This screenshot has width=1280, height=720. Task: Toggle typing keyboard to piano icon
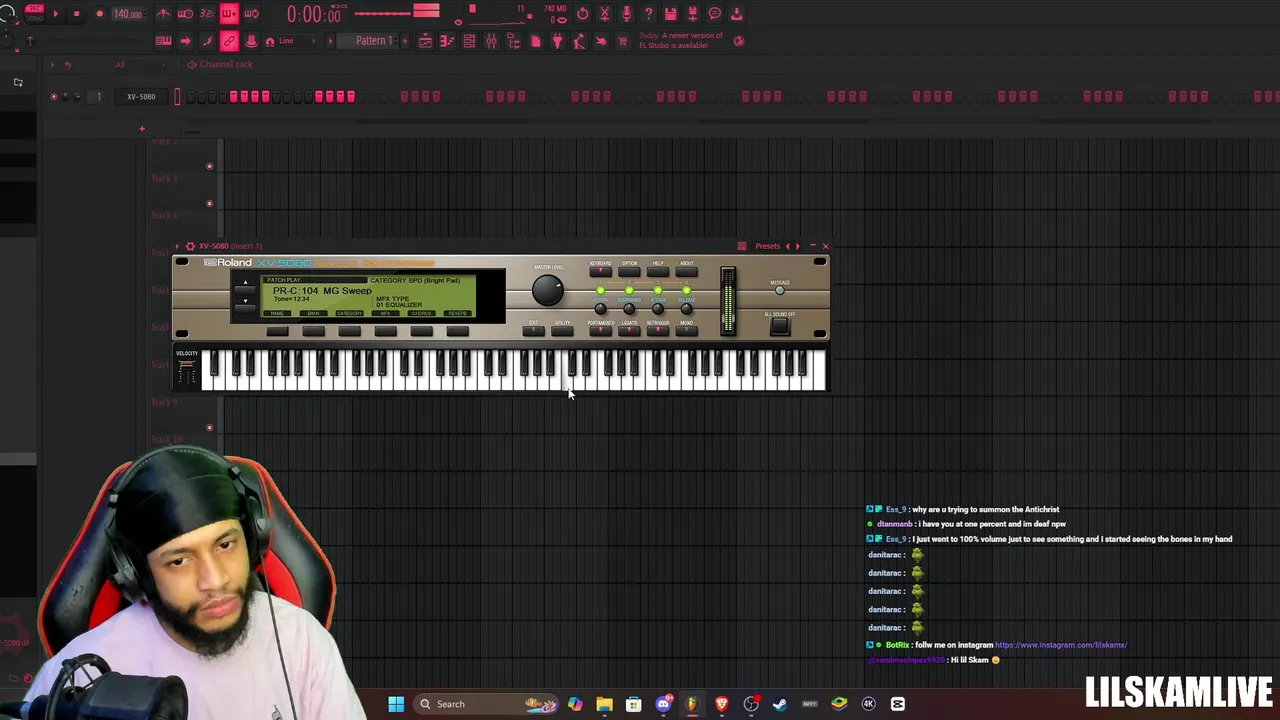click(163, 41)
